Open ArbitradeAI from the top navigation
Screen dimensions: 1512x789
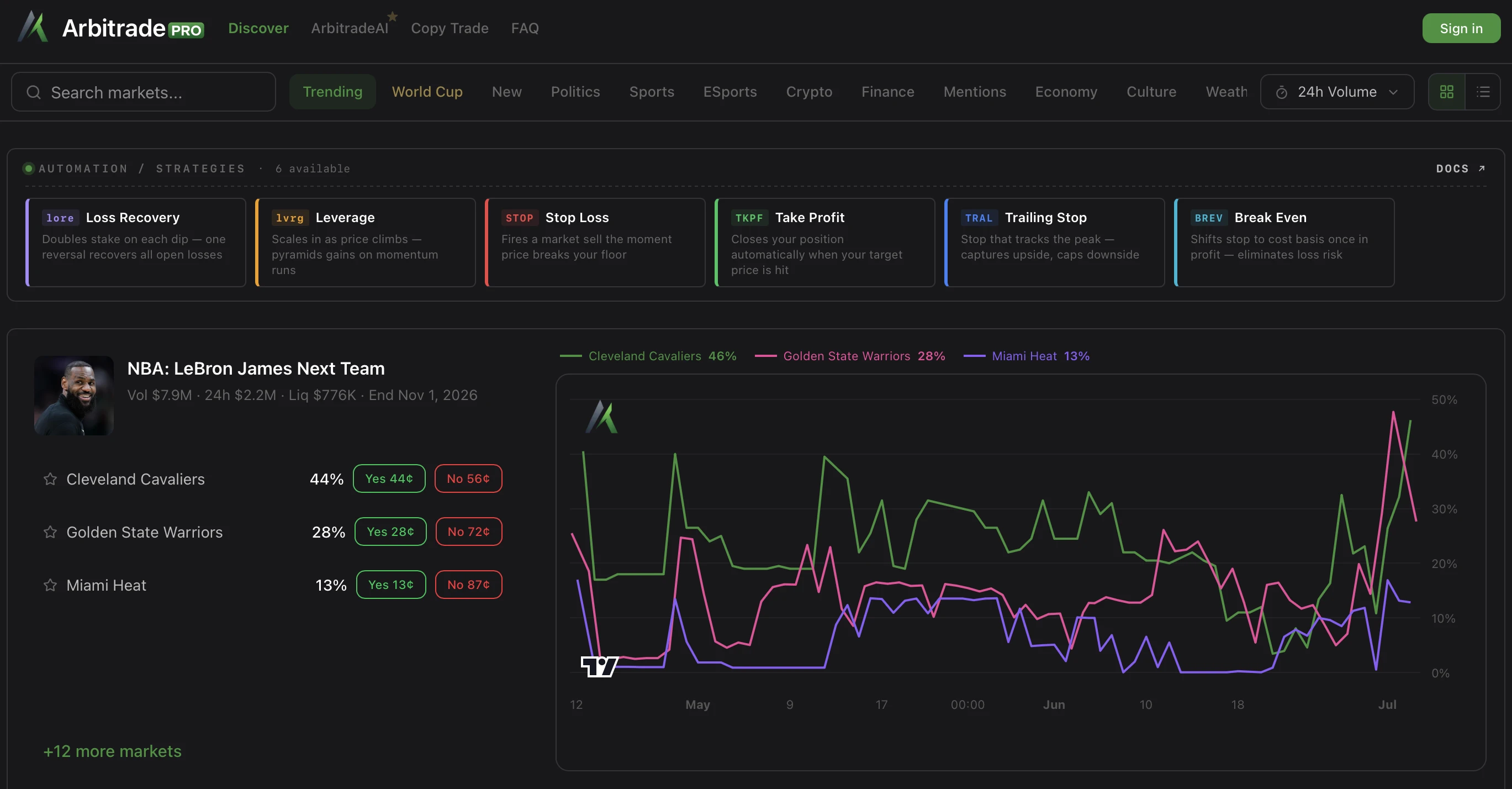tap(350, 28)
